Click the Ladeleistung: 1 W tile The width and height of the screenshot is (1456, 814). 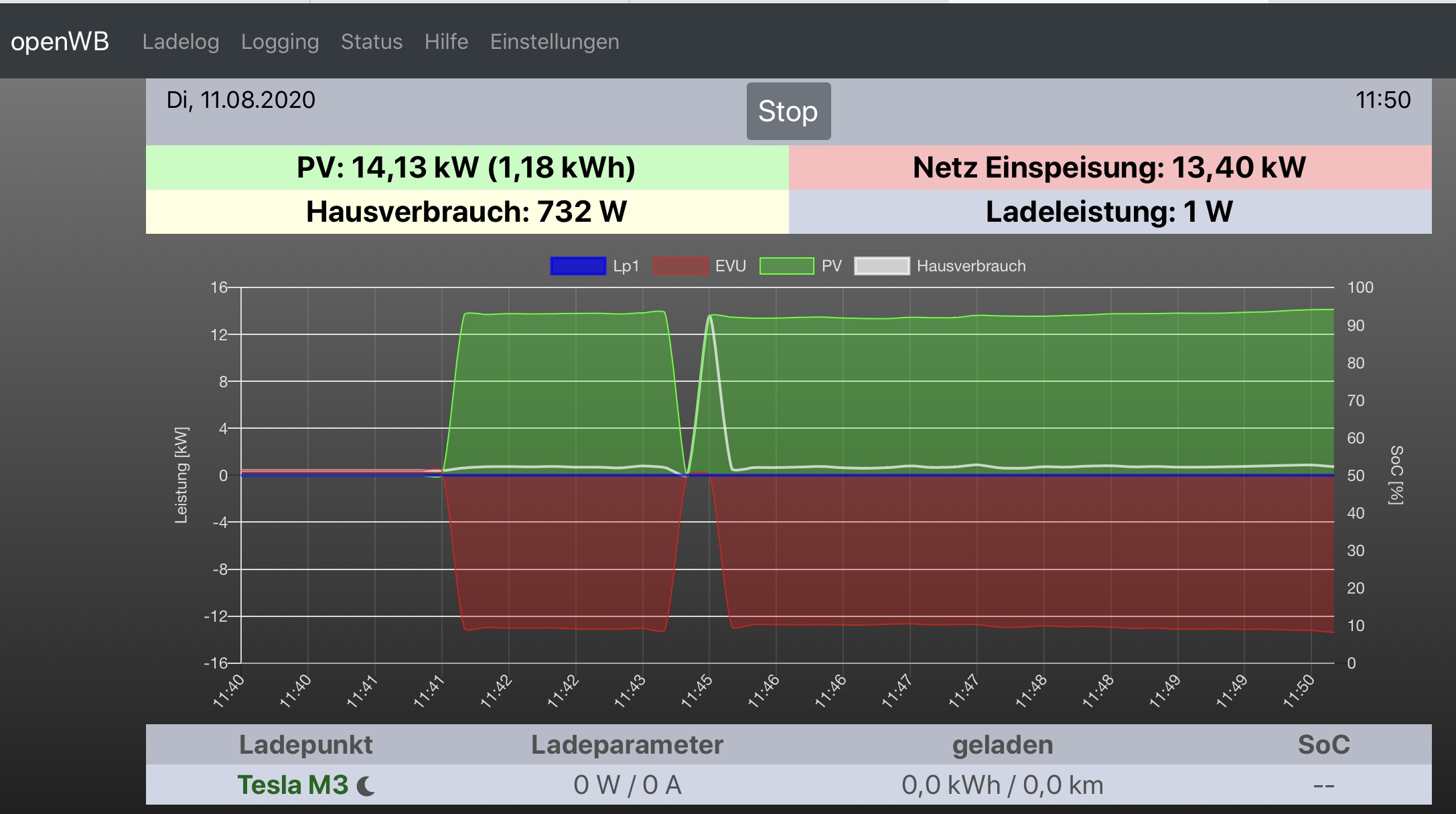(x=1110, y=212)
